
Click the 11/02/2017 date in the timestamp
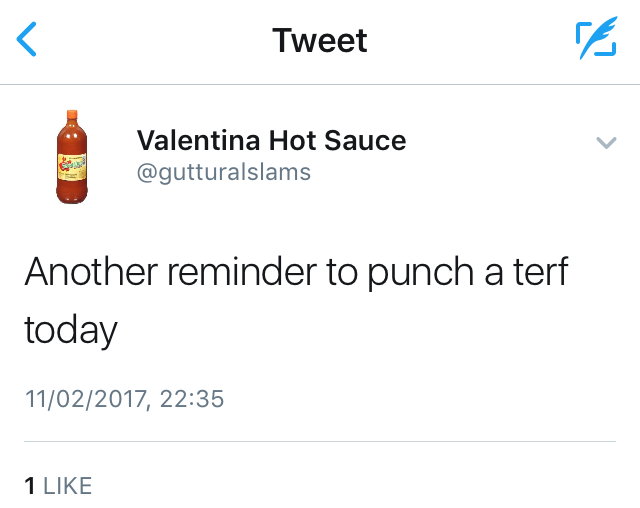tap(85, 400)
